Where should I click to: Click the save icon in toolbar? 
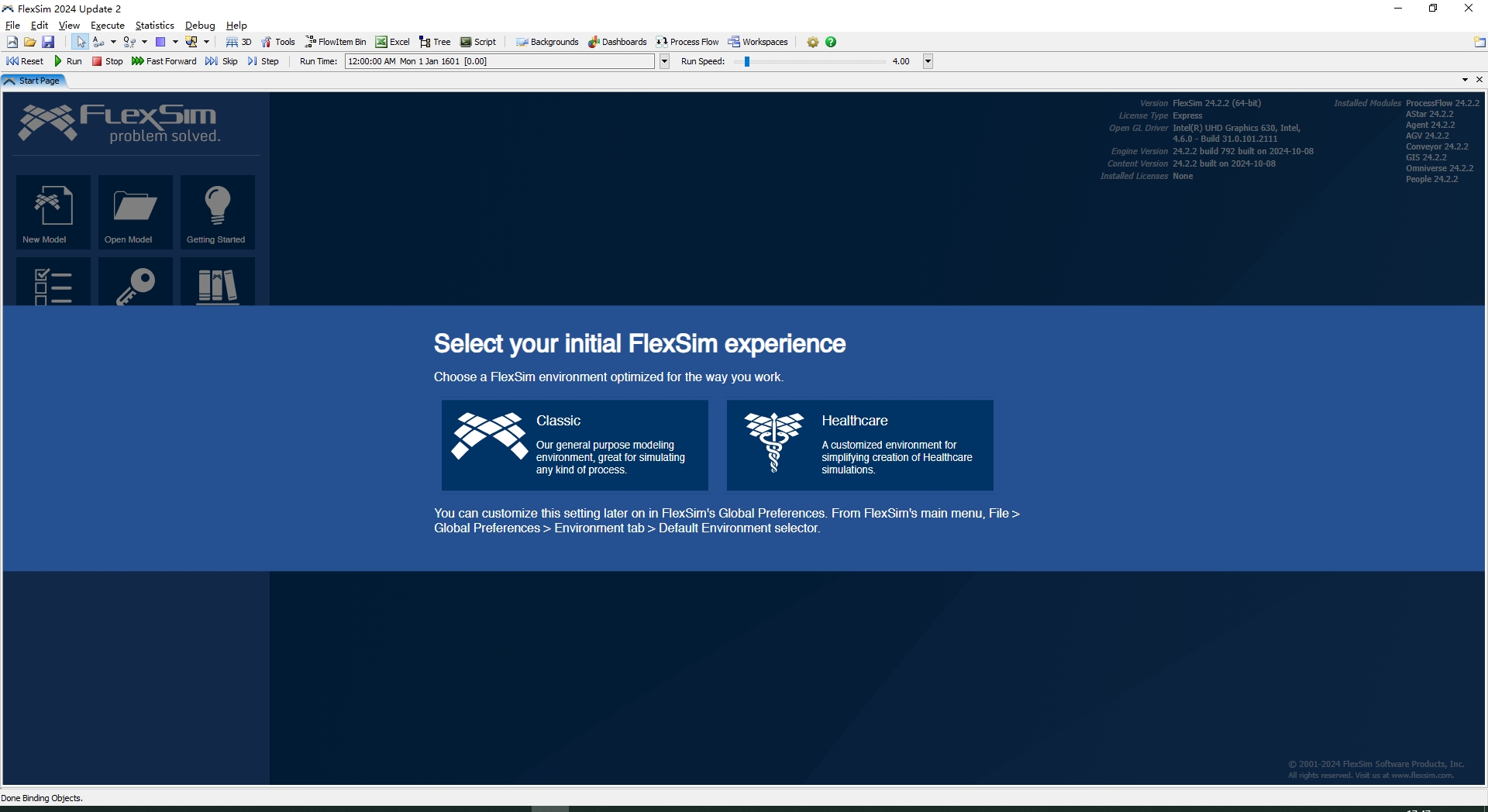coord(48,42)
